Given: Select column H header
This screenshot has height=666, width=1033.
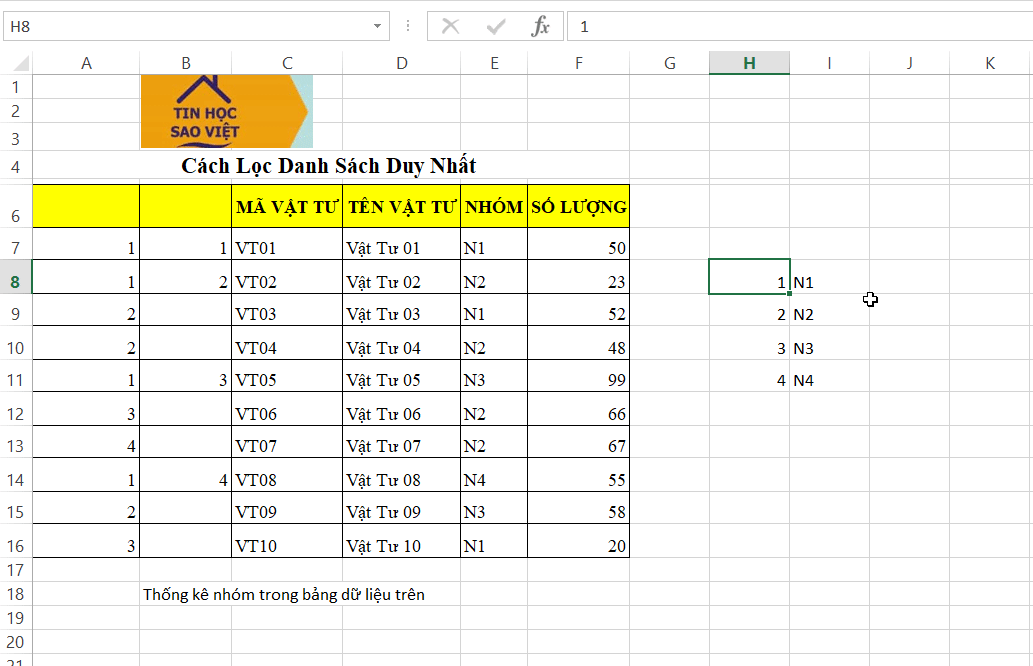Looking at the screenshot, I should click(x=749, y=63).
